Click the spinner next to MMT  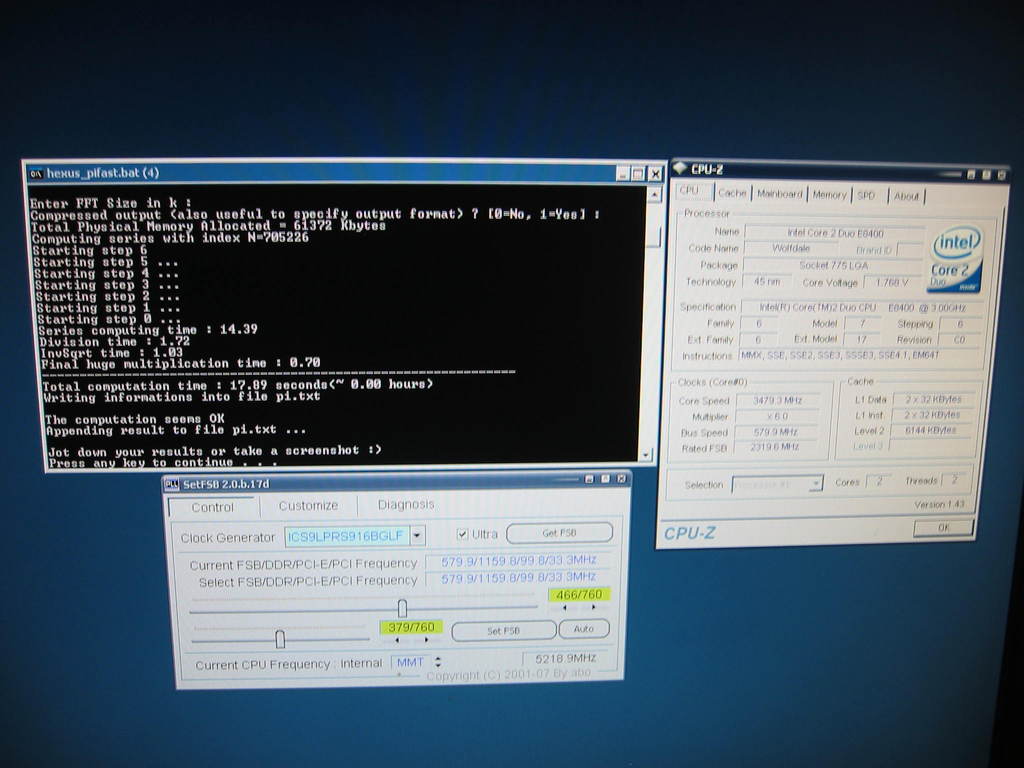click(438, 662)
